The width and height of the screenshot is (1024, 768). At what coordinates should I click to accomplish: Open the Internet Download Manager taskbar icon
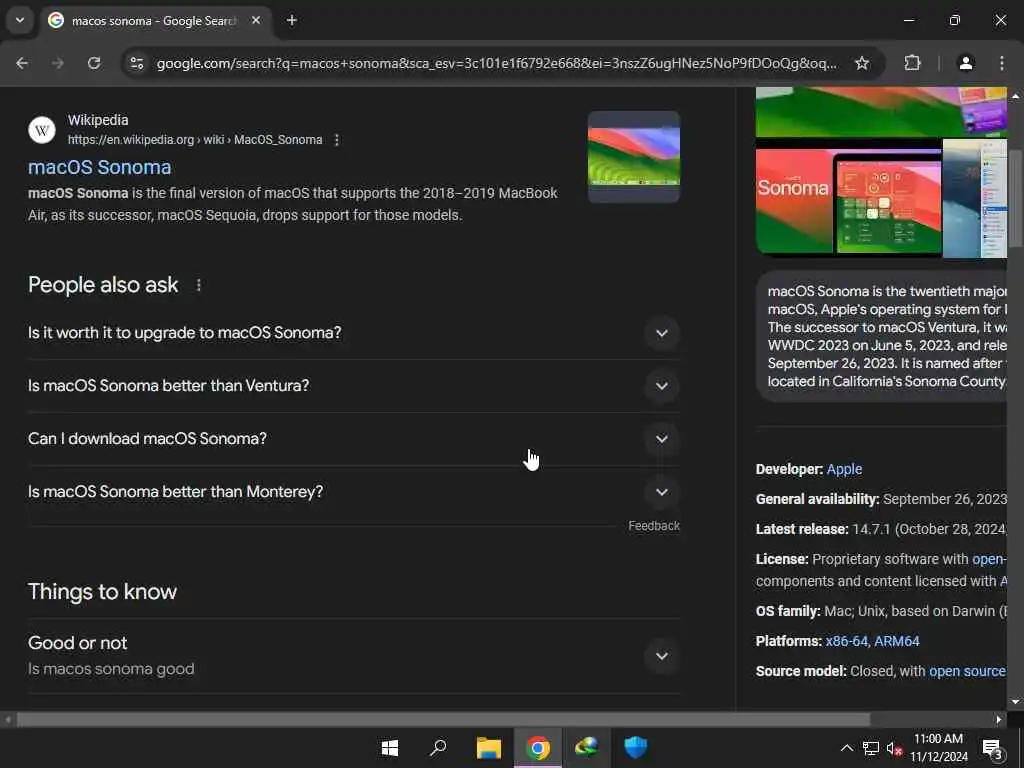[x=586, y=748]
